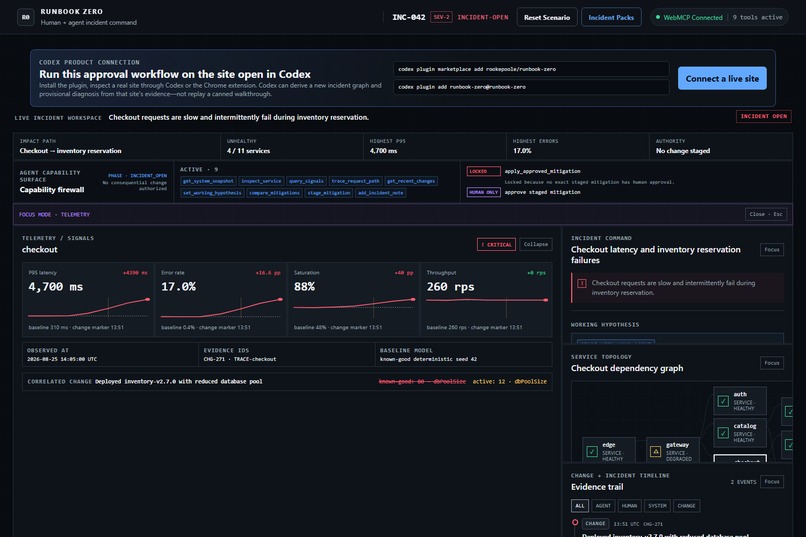Click the edge service node
Viewport: 806px width, 537px height.
[x=609, y=450]
